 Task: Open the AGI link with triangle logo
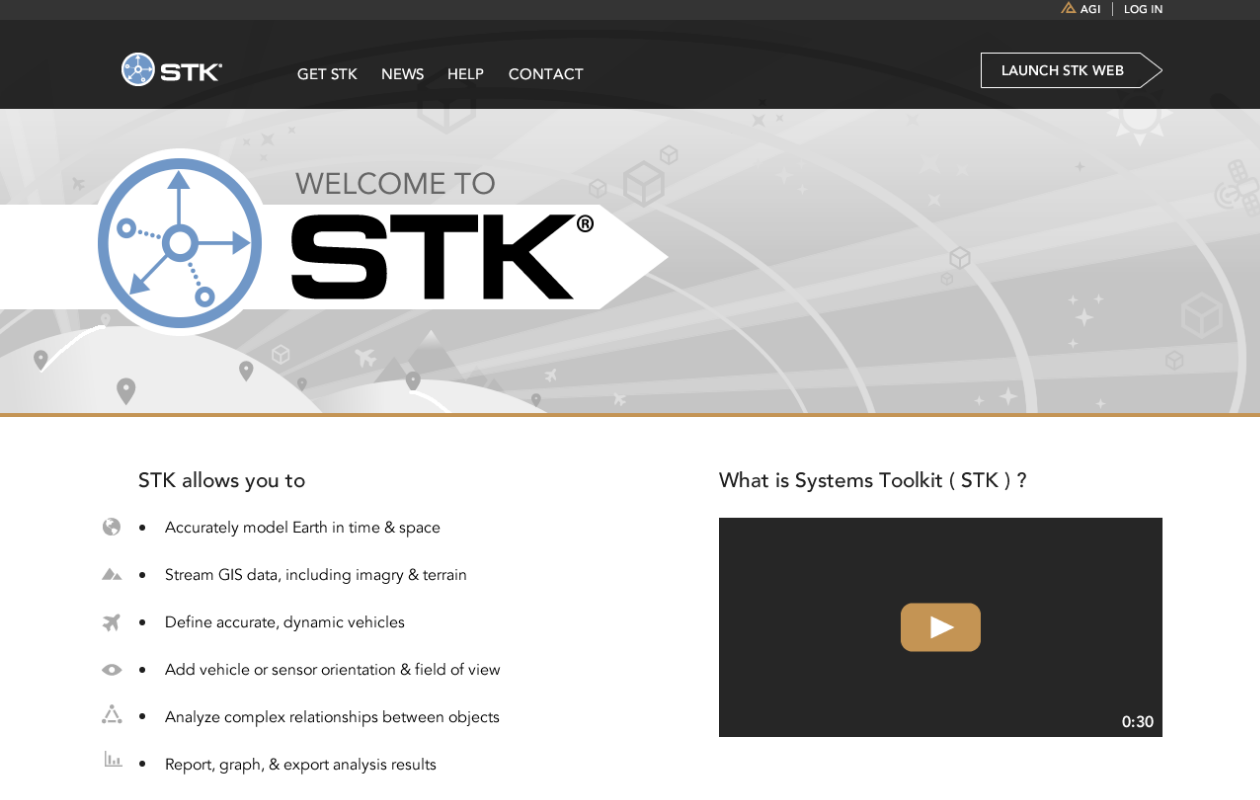pos(1081,9)
